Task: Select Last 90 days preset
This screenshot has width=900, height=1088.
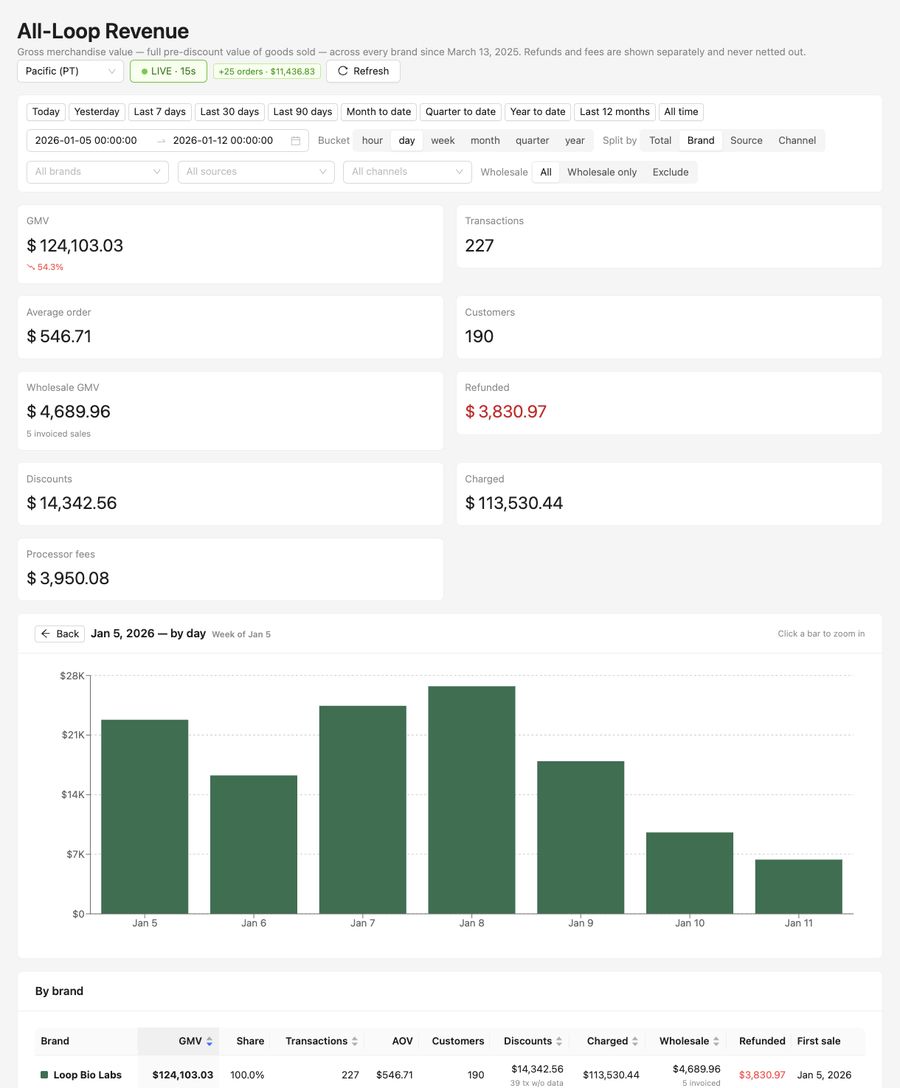Action: pos(303,112)
